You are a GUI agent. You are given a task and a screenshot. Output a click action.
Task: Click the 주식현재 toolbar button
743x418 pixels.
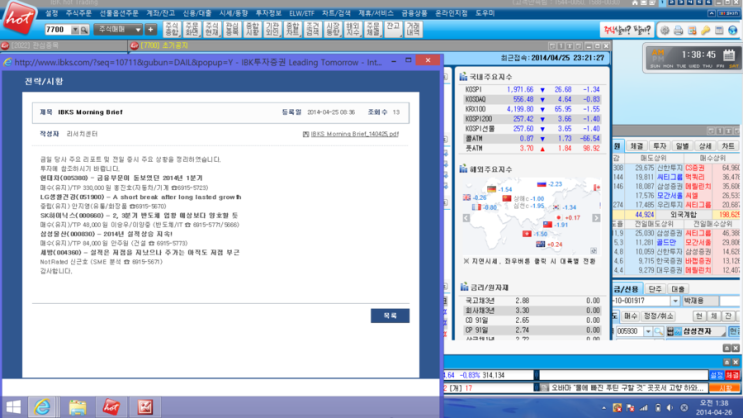[212, 29]
